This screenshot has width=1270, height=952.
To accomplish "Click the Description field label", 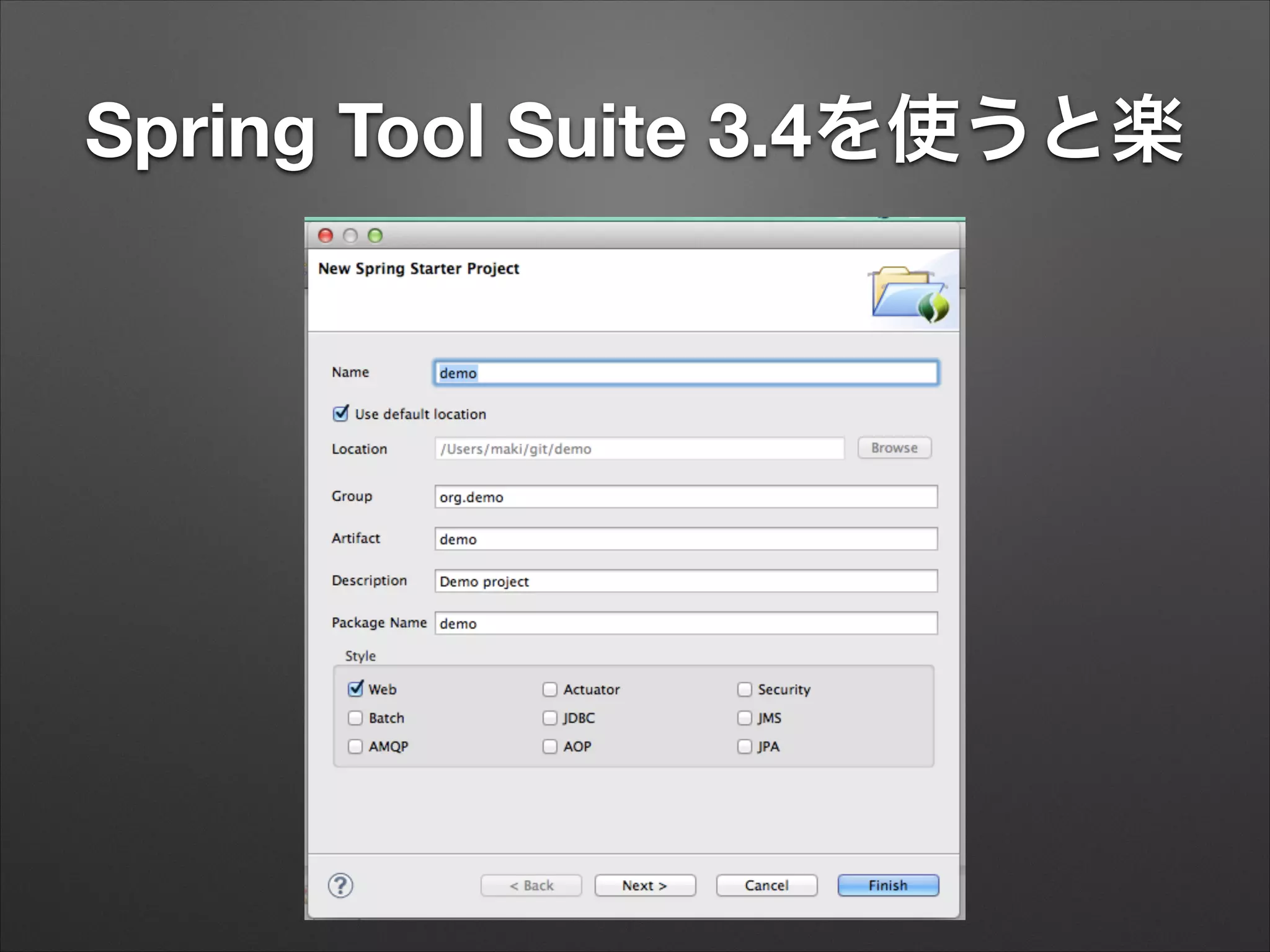I will pyautogui.click(x=370, y=581).
